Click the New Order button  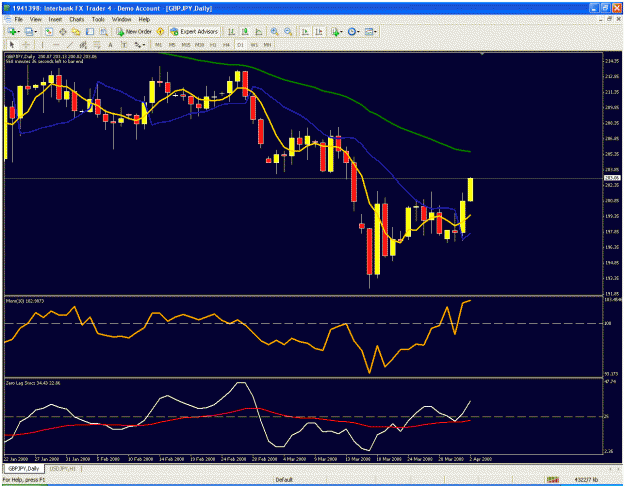(x=134, y=31)
